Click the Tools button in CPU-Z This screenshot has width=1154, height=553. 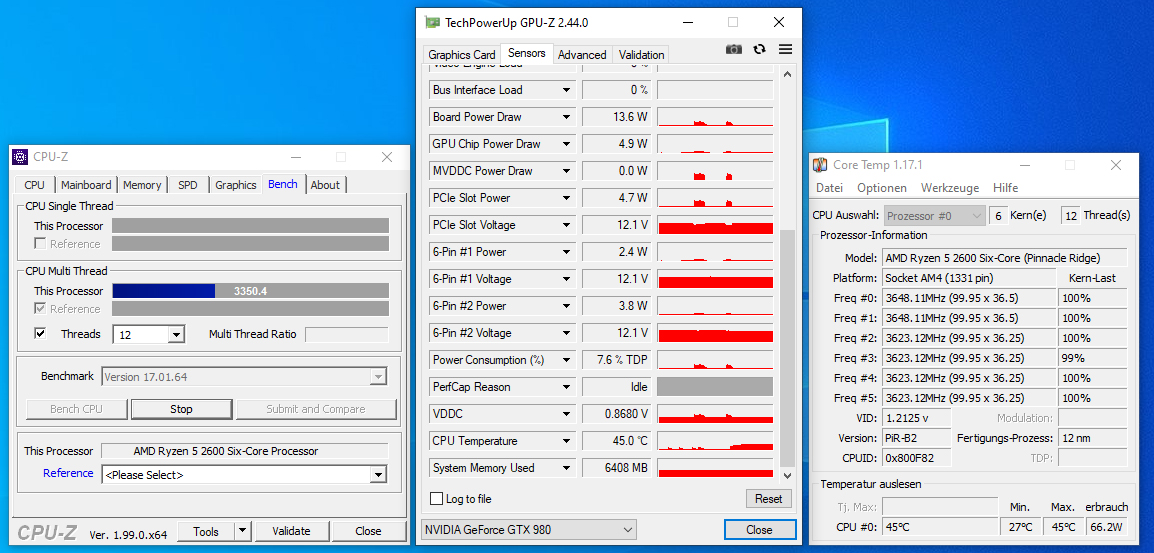206,531
